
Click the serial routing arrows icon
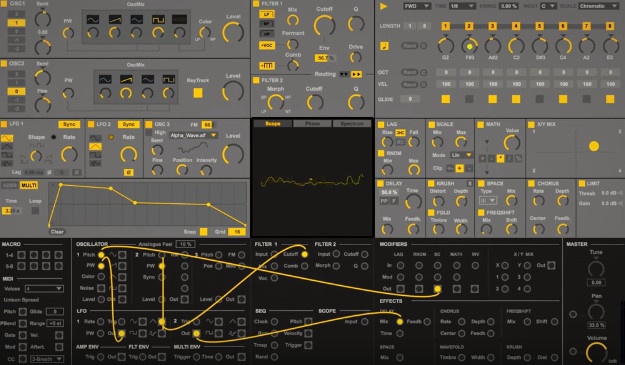pyautogui.click(x=356, y=74)
